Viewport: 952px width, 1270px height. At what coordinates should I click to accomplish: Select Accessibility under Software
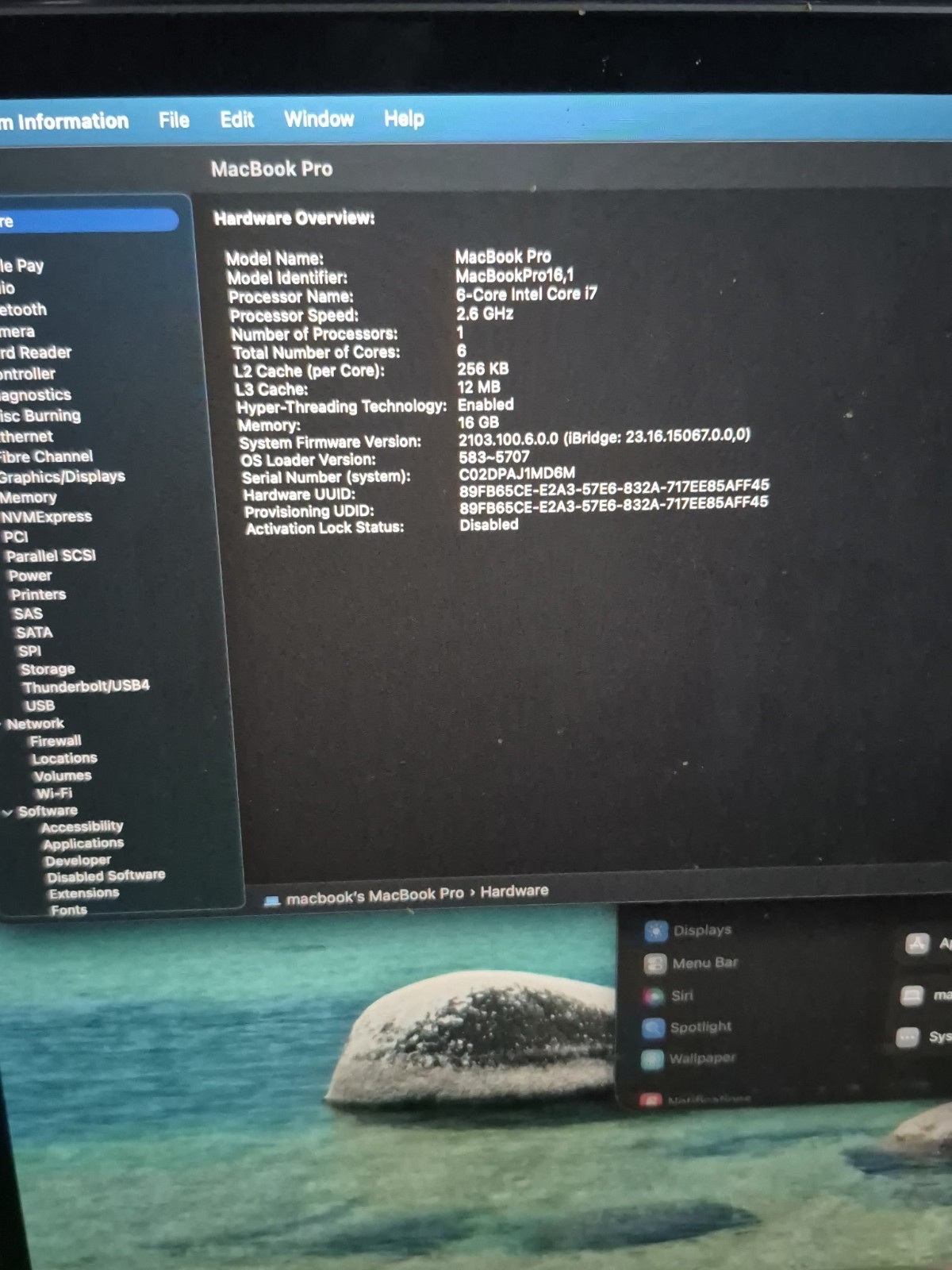point(82,827)
